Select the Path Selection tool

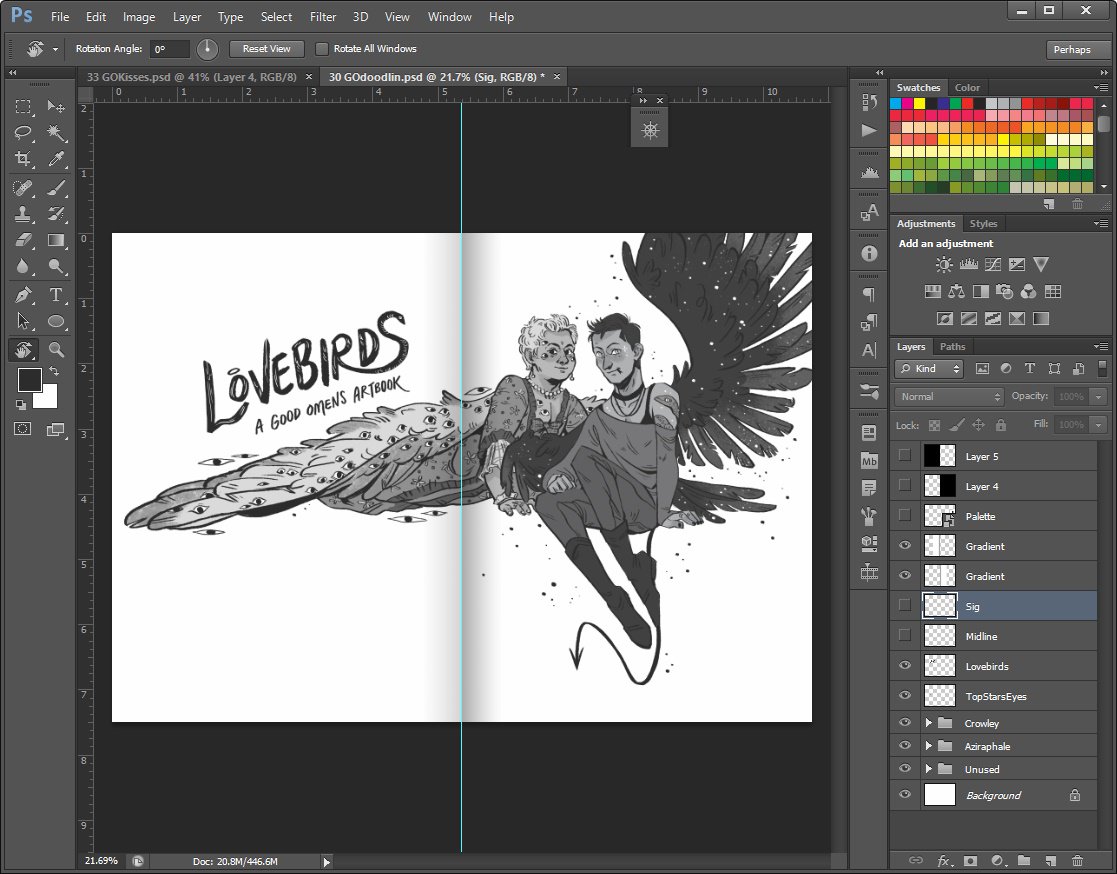click(23, 321)
